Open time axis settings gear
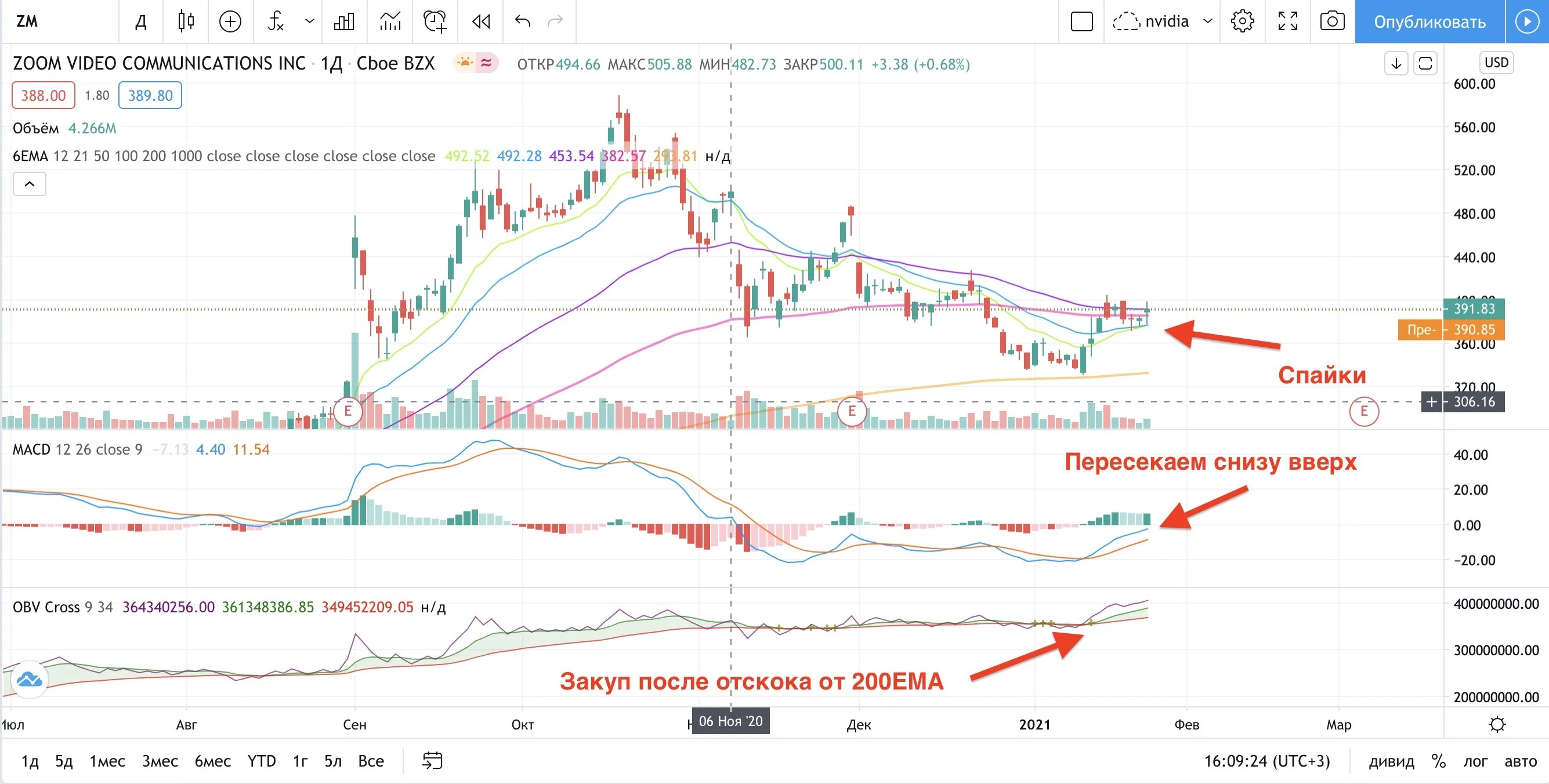1549x784 pixels. tap(1497, 724)
